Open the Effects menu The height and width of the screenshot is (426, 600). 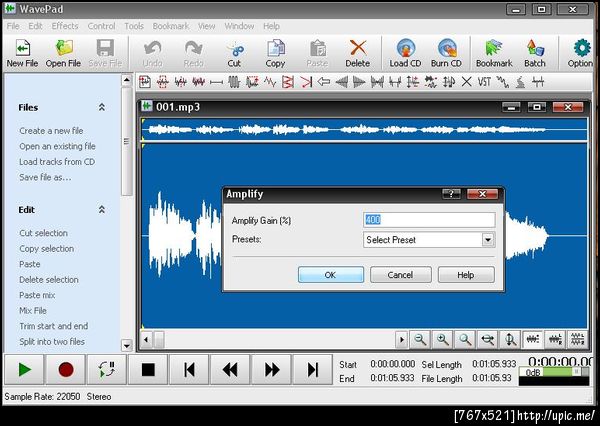tap(65, 26)
